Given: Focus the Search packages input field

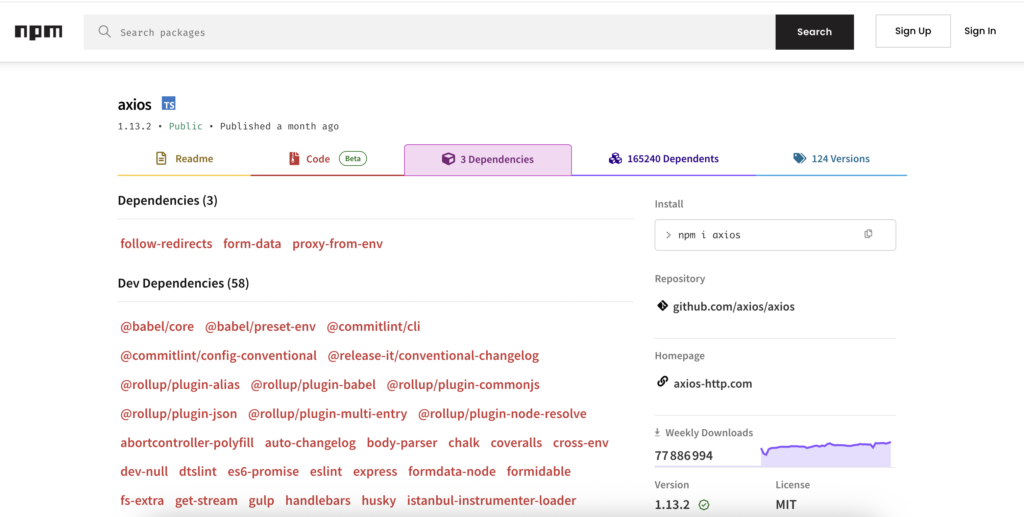Looking at the screenshot, I should coord(440,32).
